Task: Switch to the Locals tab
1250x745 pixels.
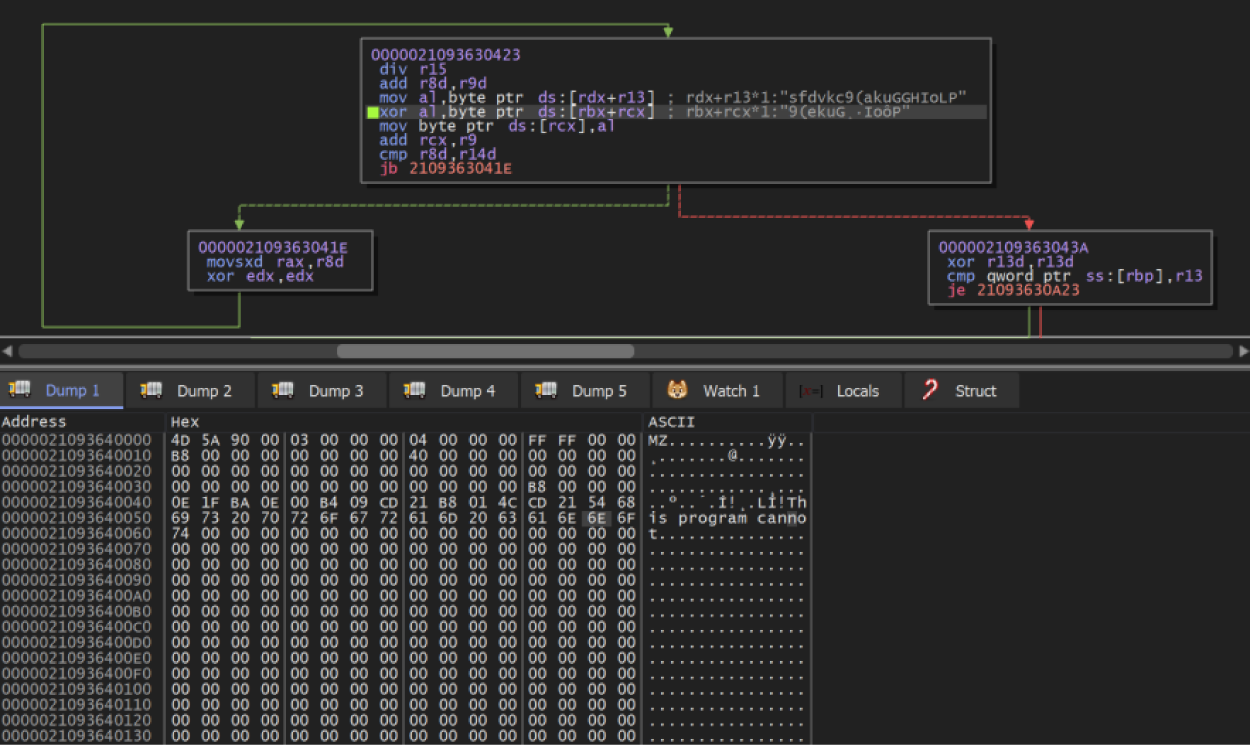Action: pyautogui.click(x=843, y=391)
